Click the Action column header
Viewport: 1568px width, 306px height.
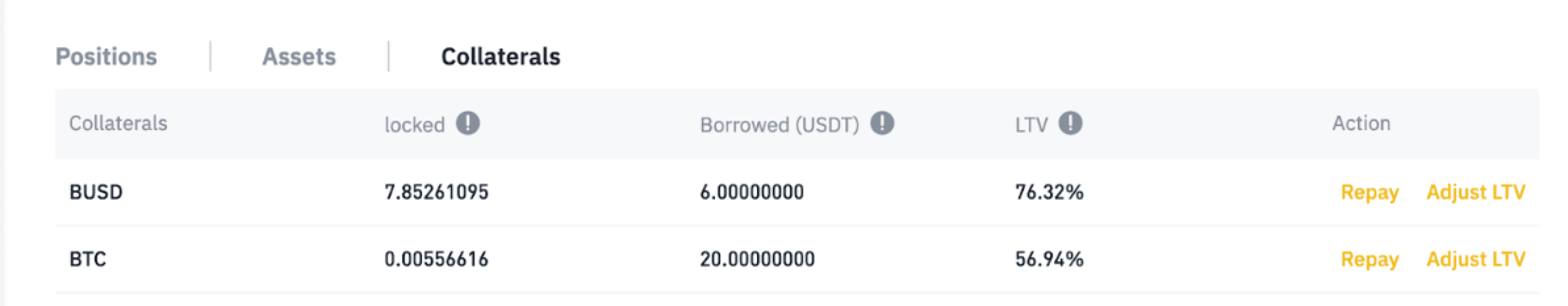(x=1361, y=123)
